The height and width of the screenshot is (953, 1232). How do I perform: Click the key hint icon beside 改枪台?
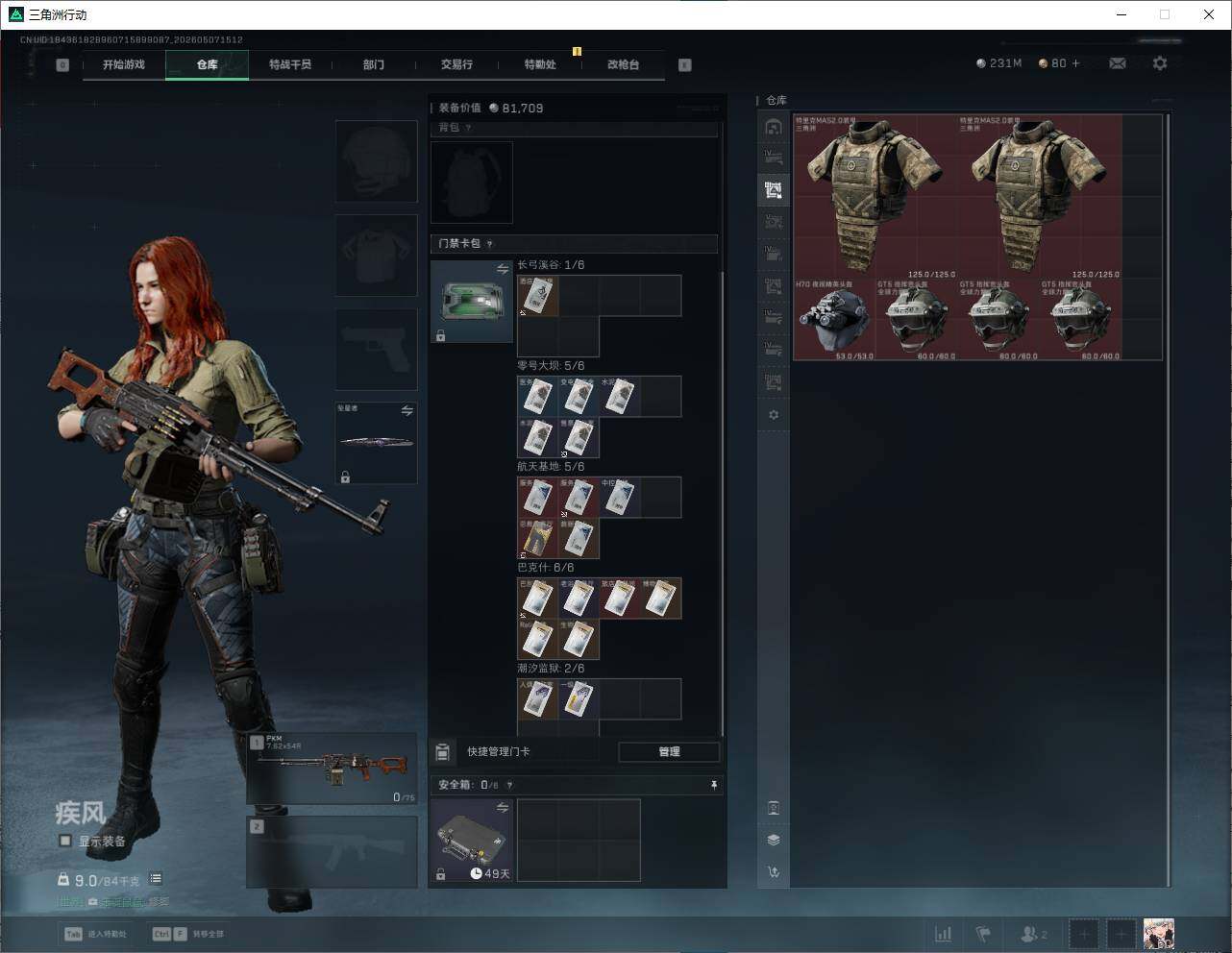point(685,65)
